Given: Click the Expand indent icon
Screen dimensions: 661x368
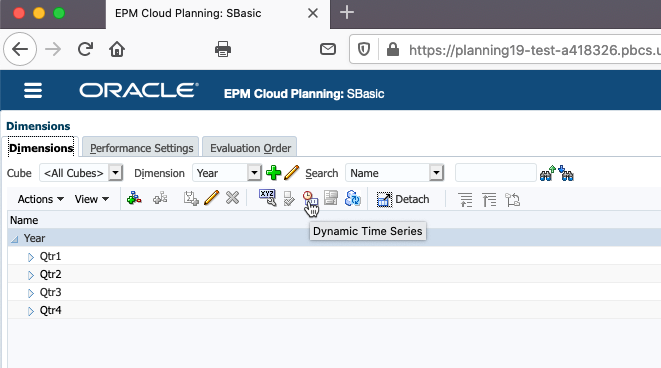Looking at the screenshot, I should (x=465, y=199).
